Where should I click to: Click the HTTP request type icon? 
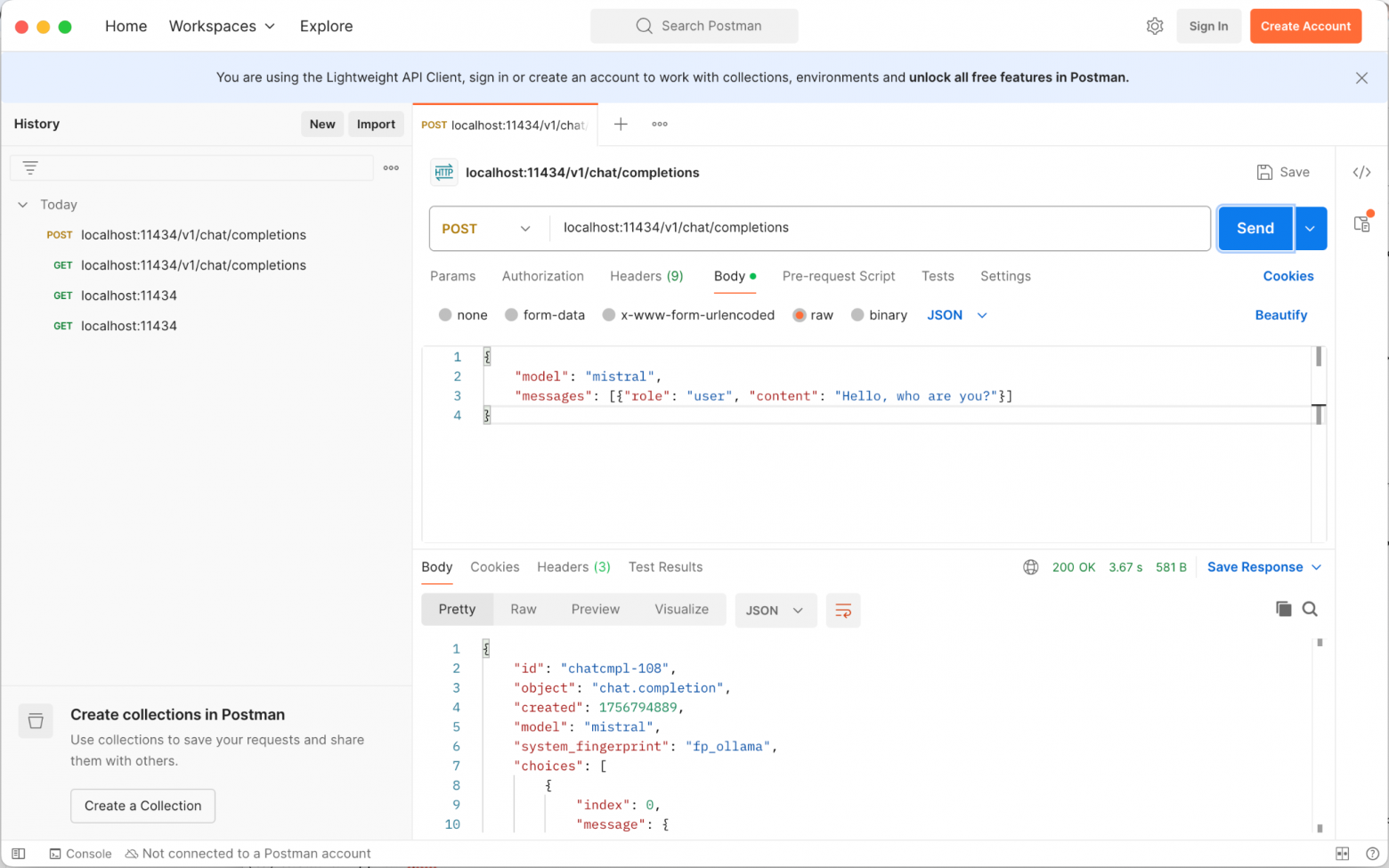(444, 173)
